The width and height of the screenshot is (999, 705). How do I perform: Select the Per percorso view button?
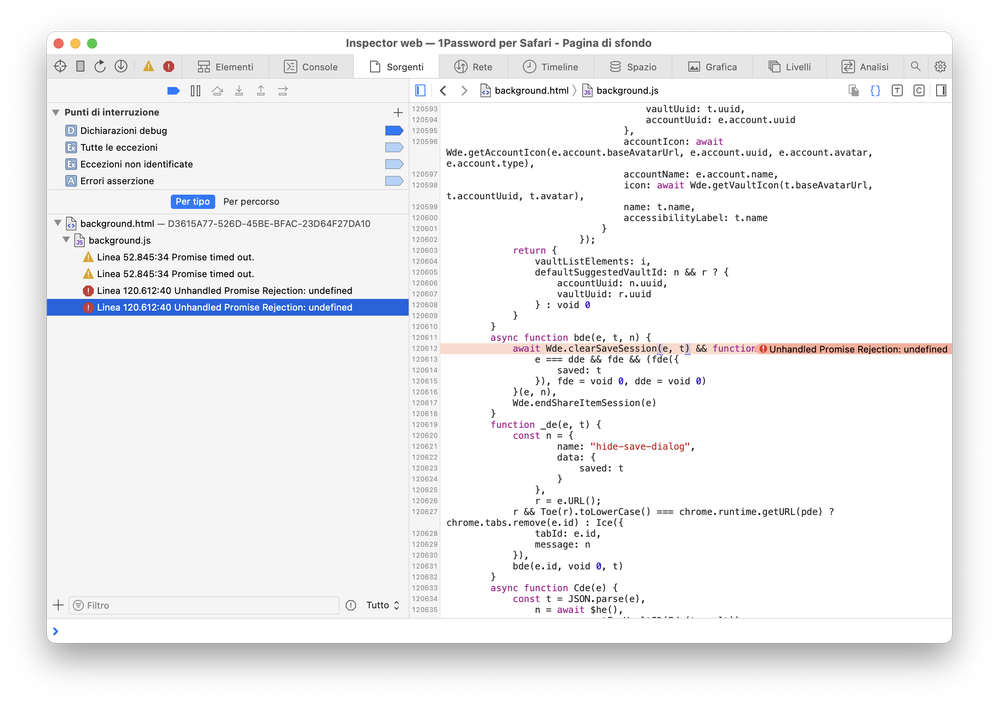coord(251,202)
